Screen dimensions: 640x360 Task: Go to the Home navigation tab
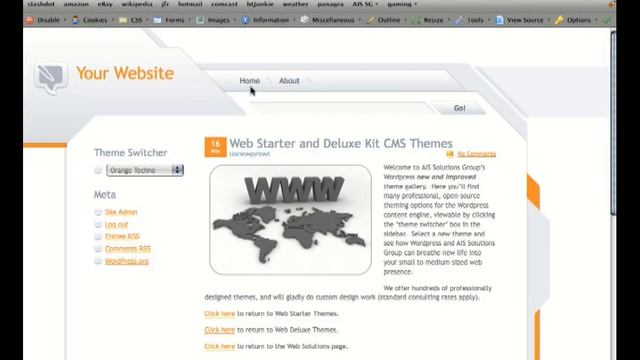(249, 81)
